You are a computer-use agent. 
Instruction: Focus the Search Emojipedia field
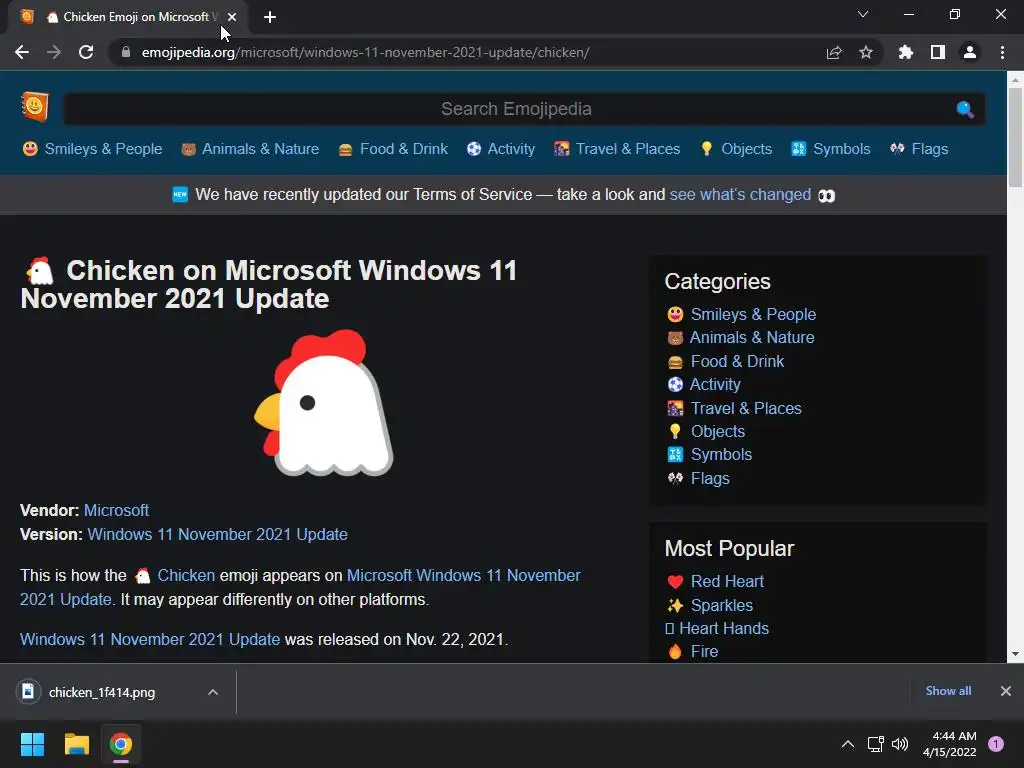516,109
